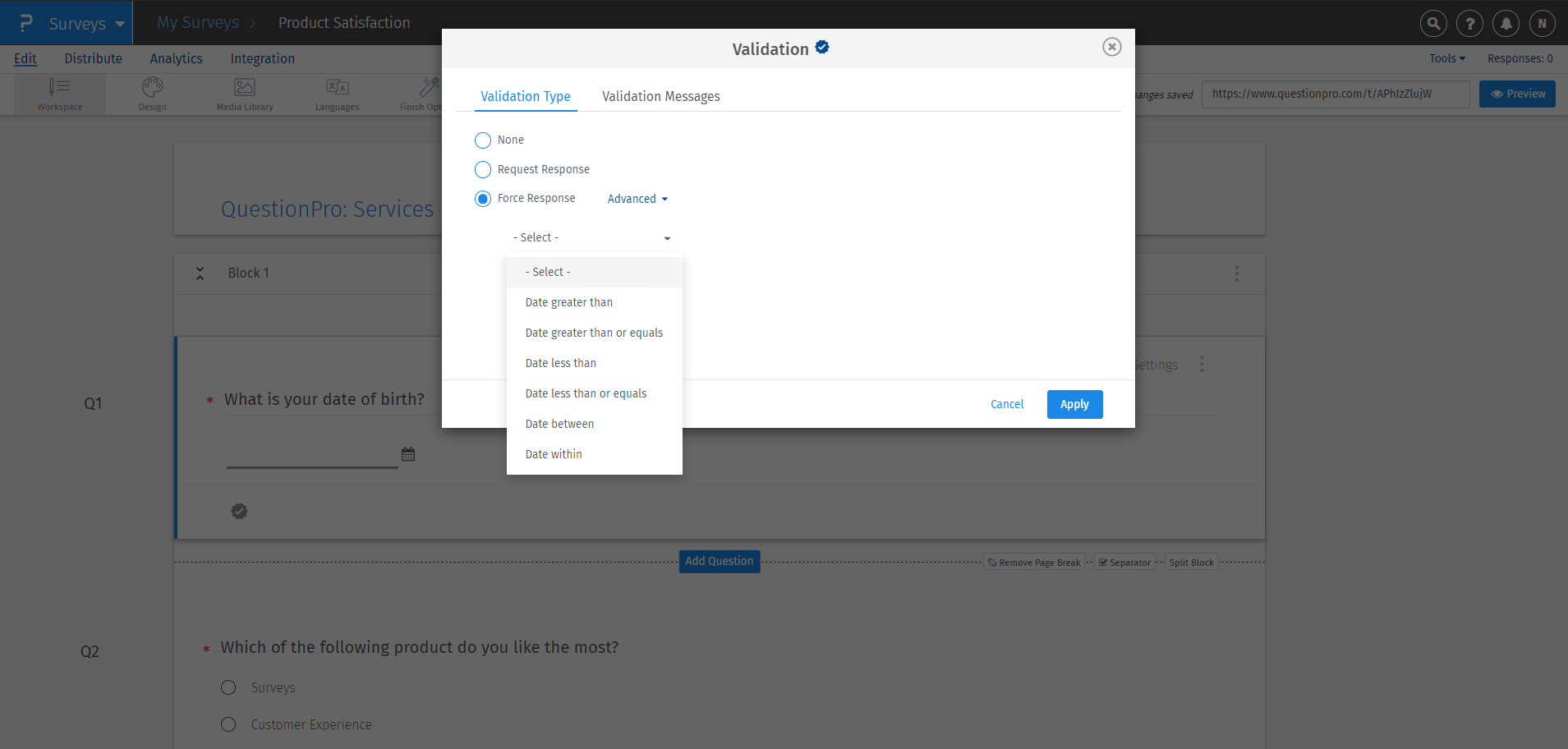1568x749 pixels.
Task: Open the Tools dropdown menu
Action: [1446, 57]
